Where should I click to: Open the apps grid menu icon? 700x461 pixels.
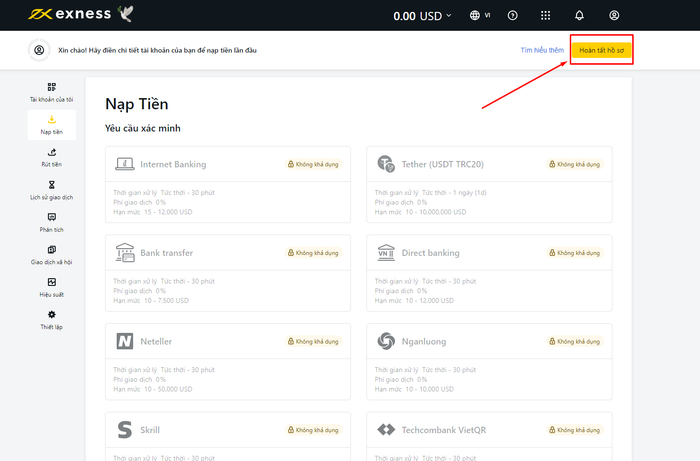tap(546, 16)
